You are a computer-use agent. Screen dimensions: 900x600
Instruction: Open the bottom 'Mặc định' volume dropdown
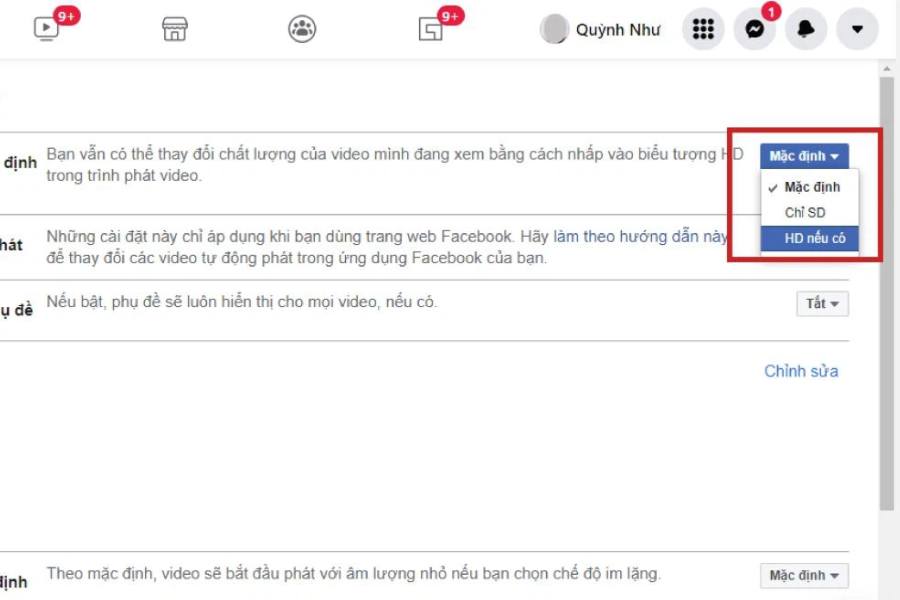(805, 575)
